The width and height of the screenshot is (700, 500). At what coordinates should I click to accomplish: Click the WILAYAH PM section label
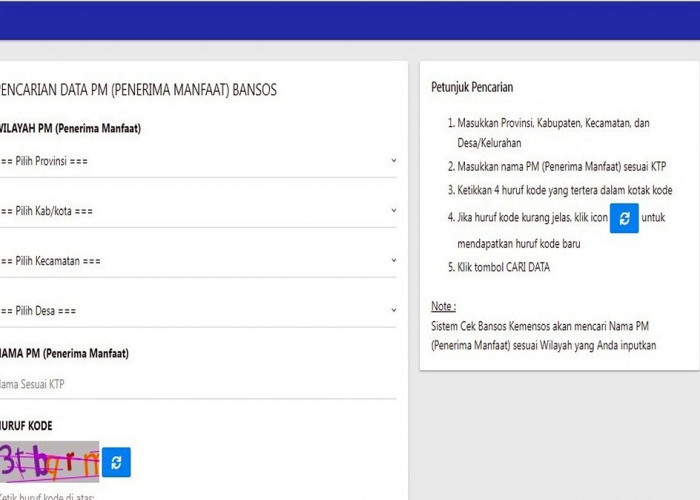click(70, 129)
